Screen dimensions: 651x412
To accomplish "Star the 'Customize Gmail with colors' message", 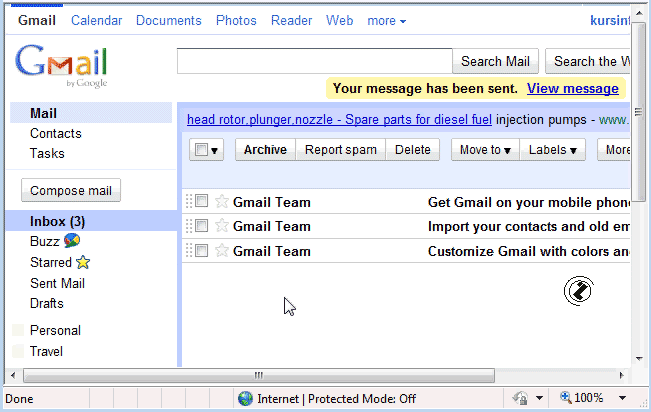I will point(222,250).
